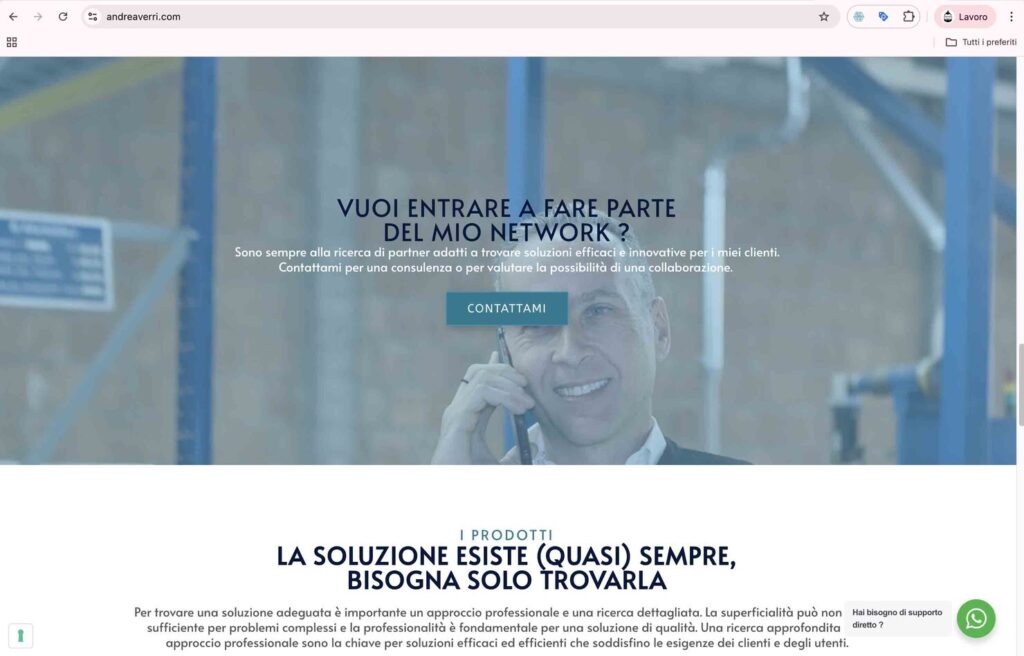Screen dimensions: 1024x656
Task: Start a WhatsApp chat via green icon
Action: click(x=976, y=618)
